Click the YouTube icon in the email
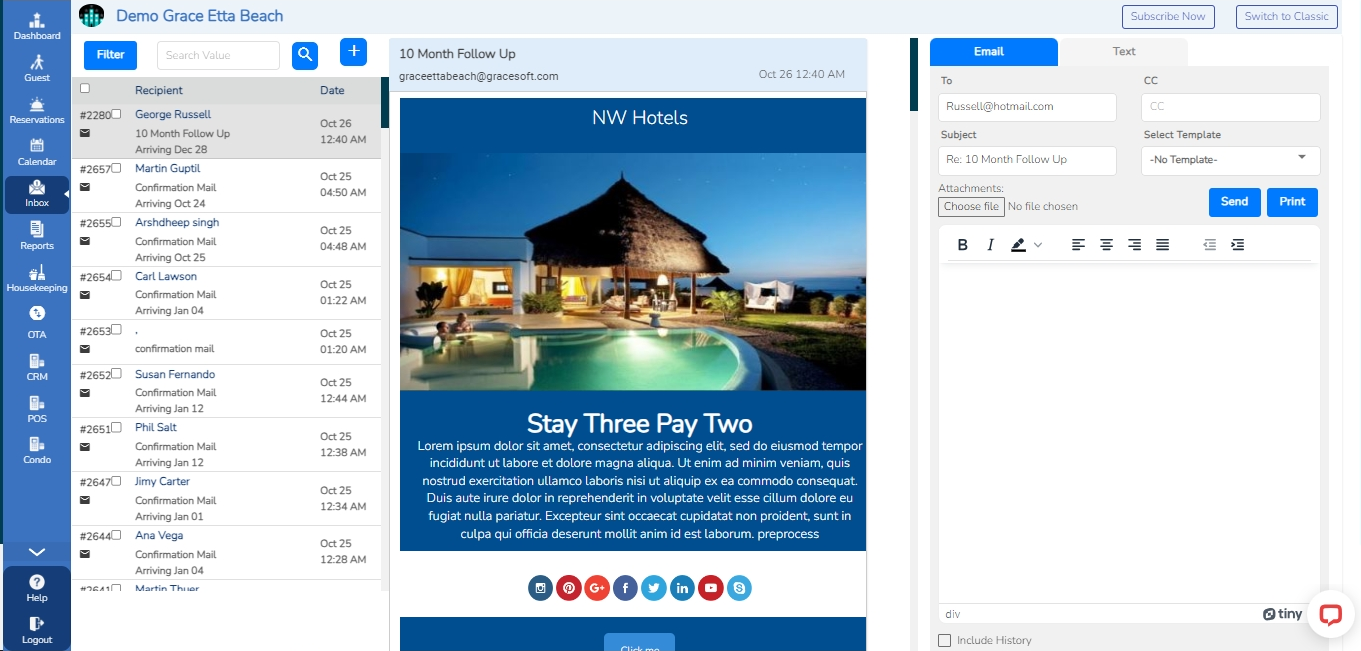This screenshot has width=1361, height=651. point(710,588)
